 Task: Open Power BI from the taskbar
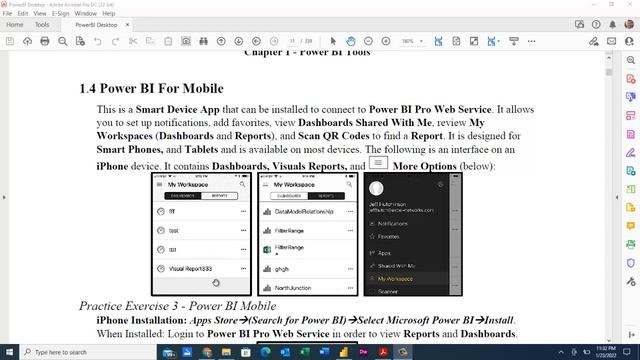click(x=344, y=352)
